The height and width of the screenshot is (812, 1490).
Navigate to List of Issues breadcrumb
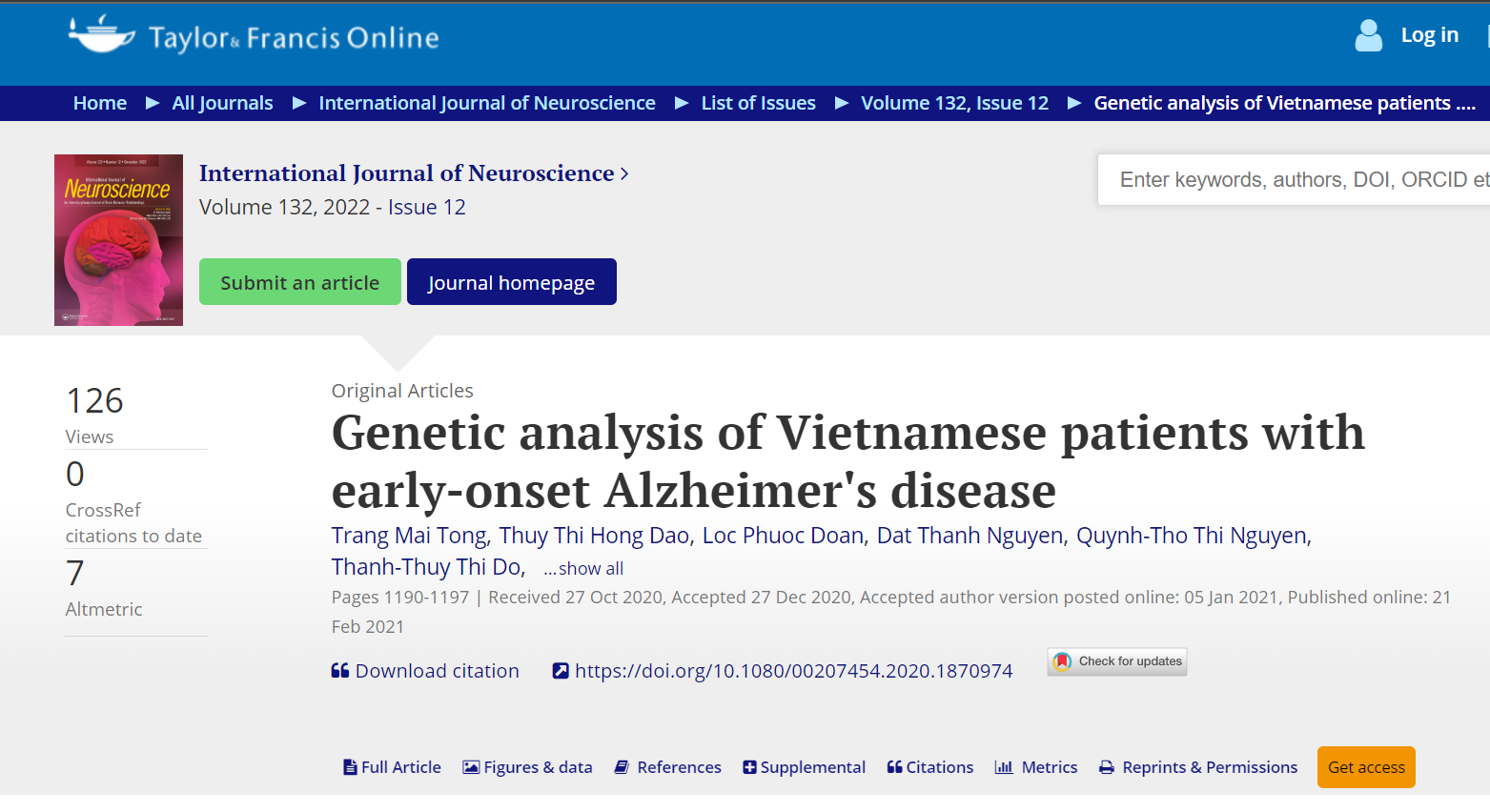pos(758,103)
